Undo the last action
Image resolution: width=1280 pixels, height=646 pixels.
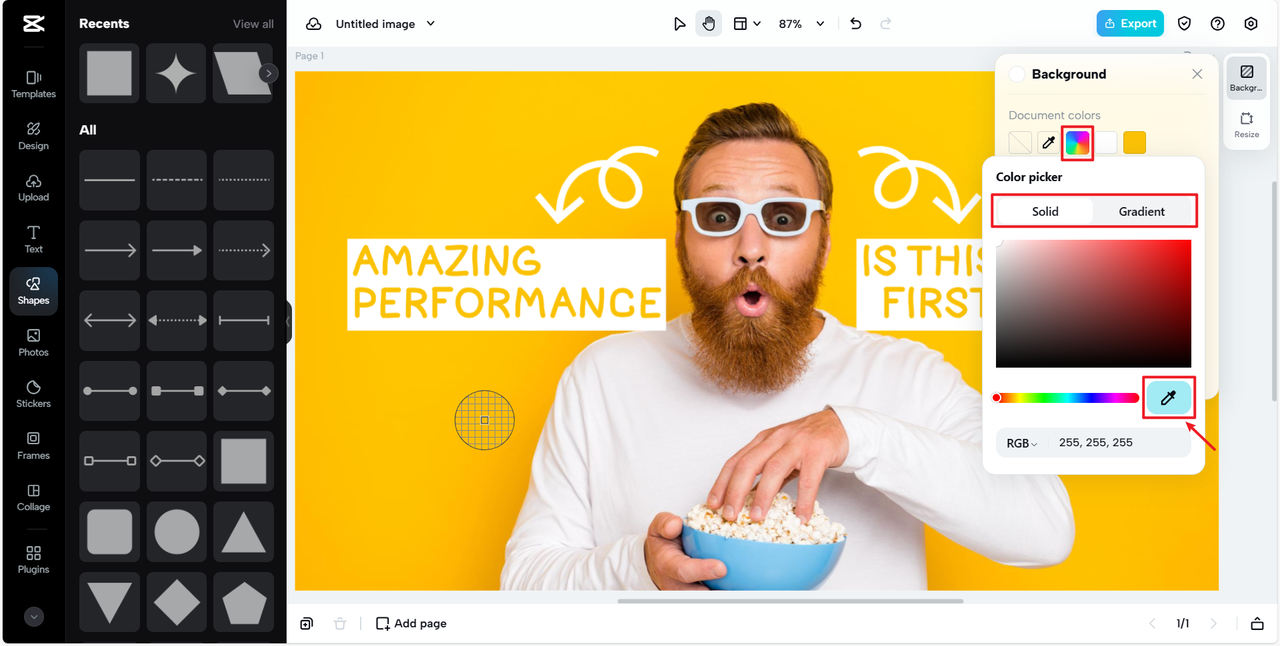coord(856,24)
